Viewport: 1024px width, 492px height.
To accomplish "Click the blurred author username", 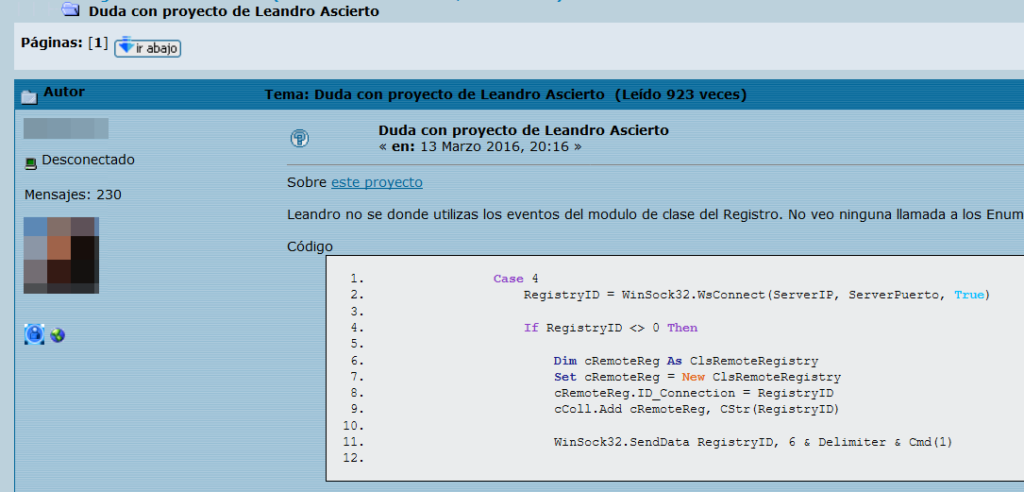I will 66,128.
